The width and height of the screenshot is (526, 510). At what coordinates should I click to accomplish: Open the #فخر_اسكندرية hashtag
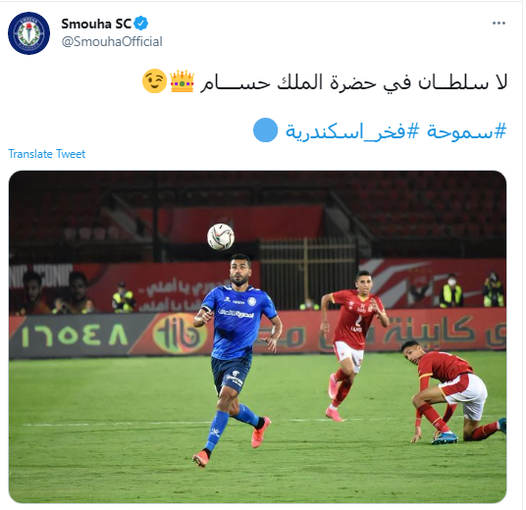pyautogui.click(x=352, y=131)
